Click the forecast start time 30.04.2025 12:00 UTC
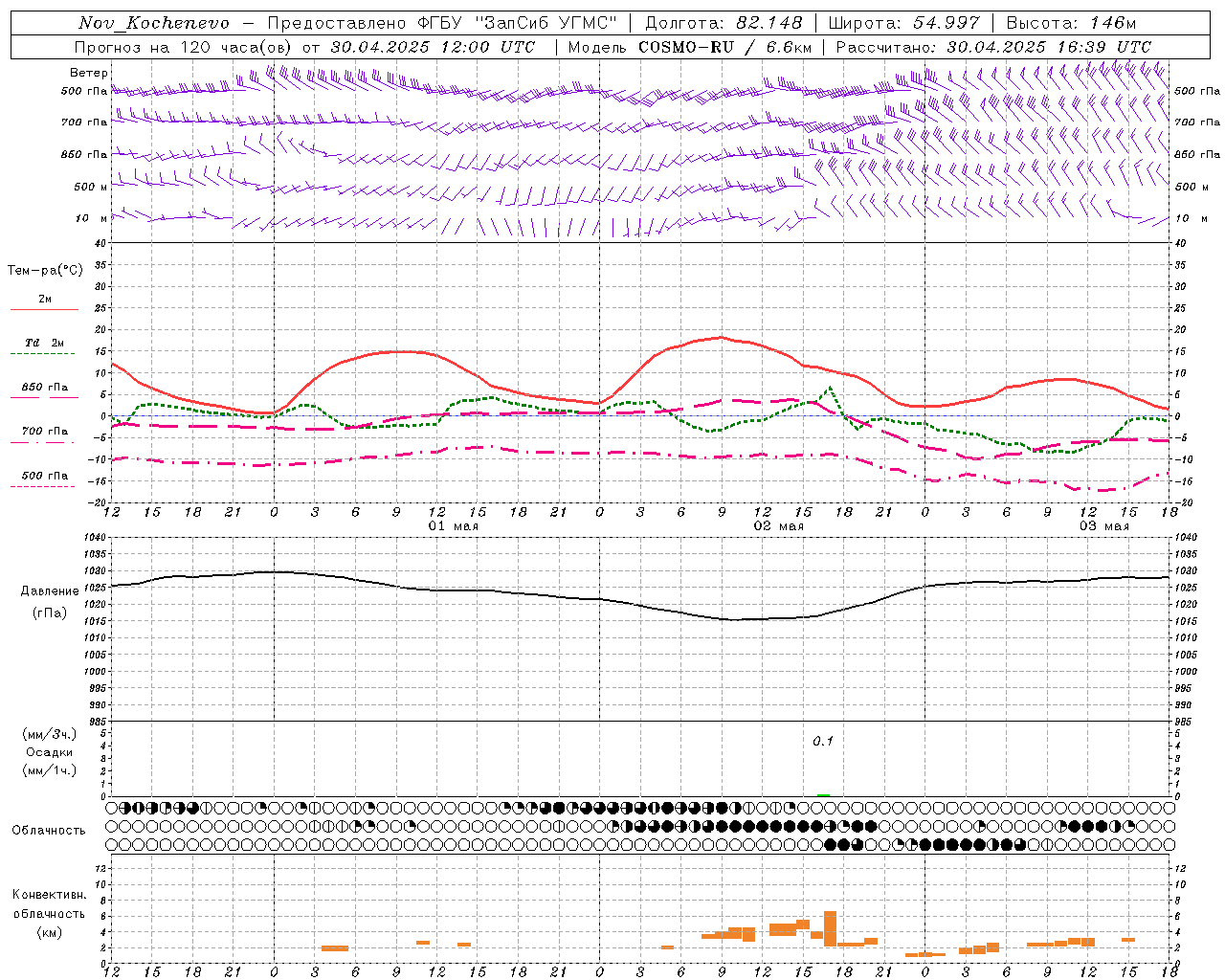This screenshot has height=980, width=1225. tap(433, 47)
